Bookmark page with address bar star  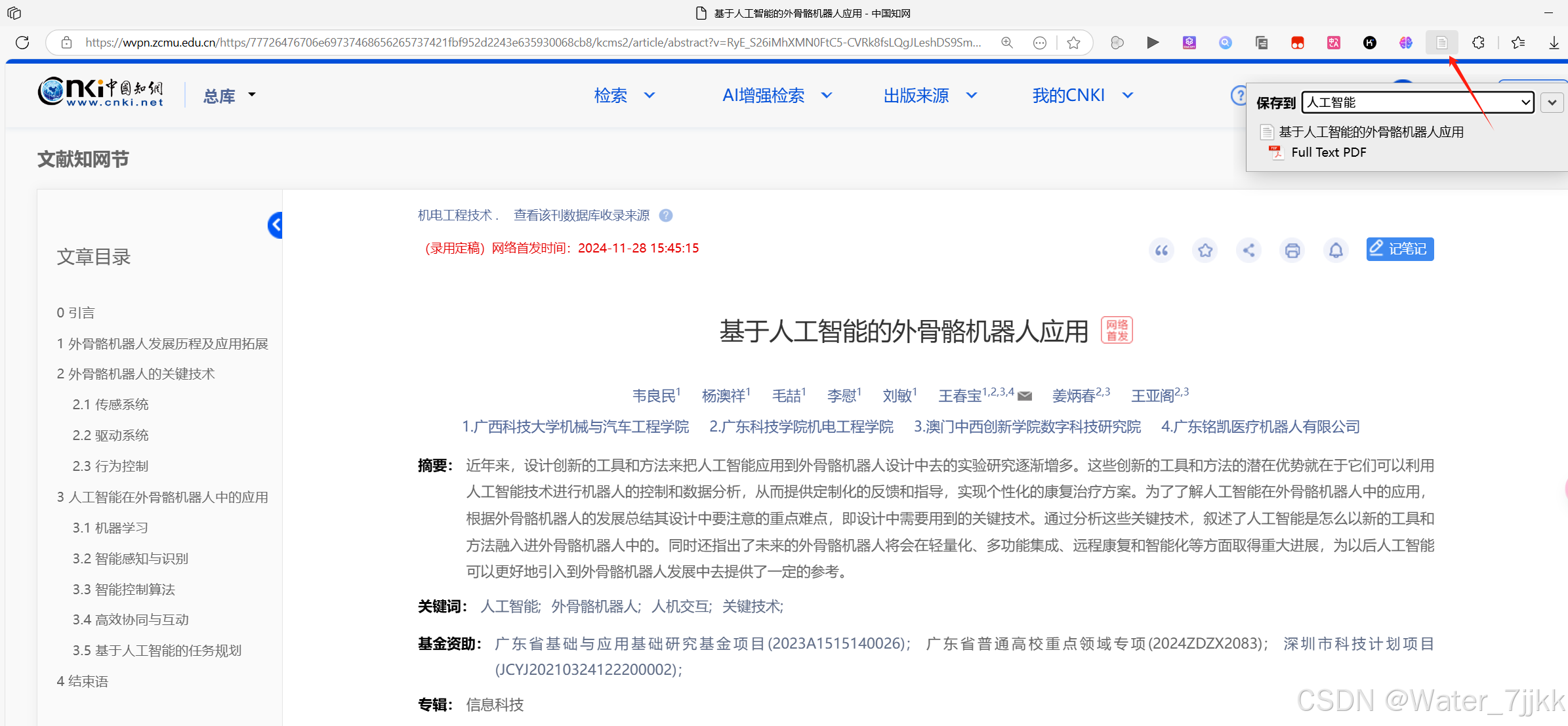[x=1073, y=43]
